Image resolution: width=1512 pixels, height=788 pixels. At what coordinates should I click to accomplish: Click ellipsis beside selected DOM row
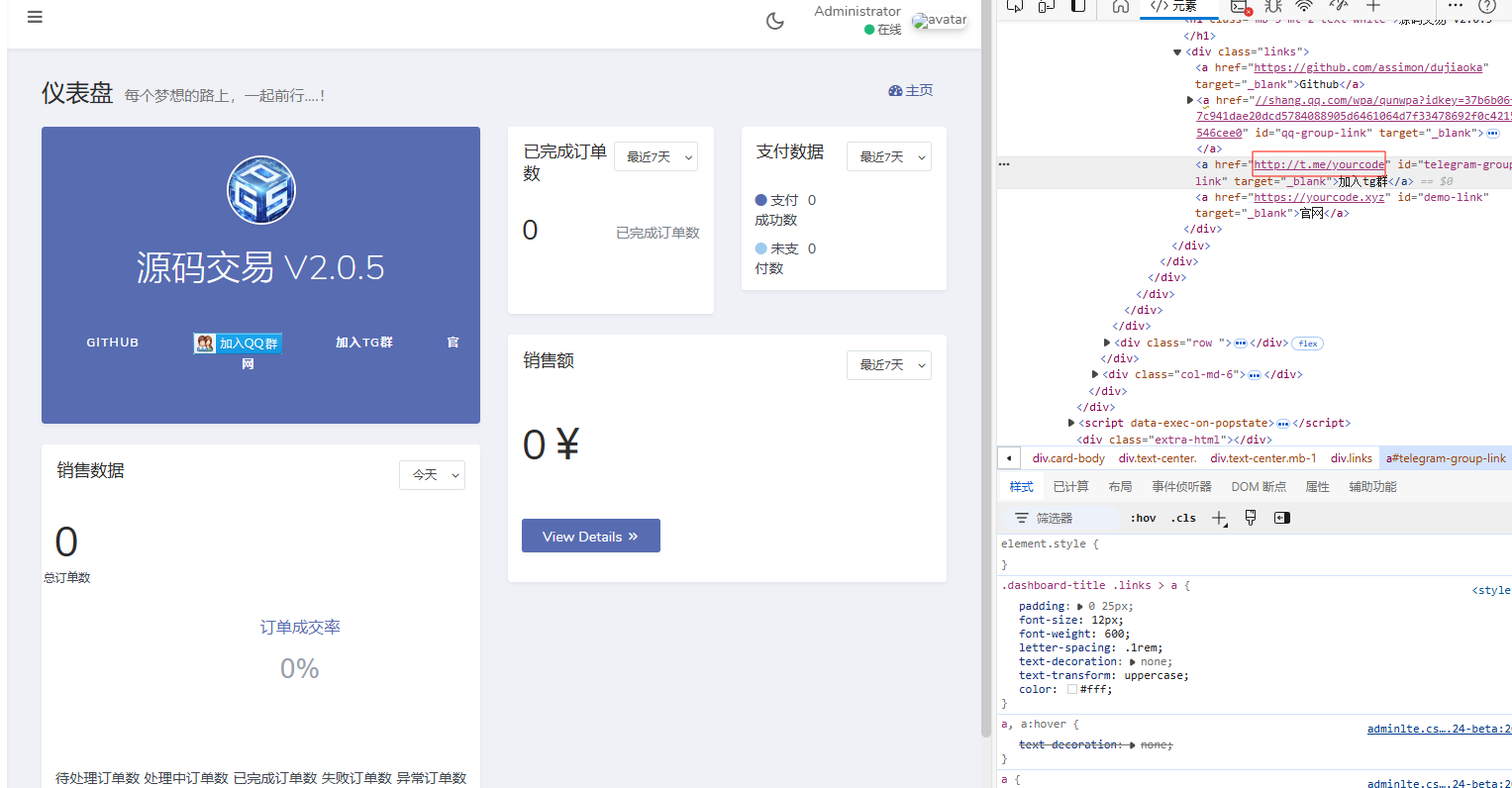(x=1004, y=164)
